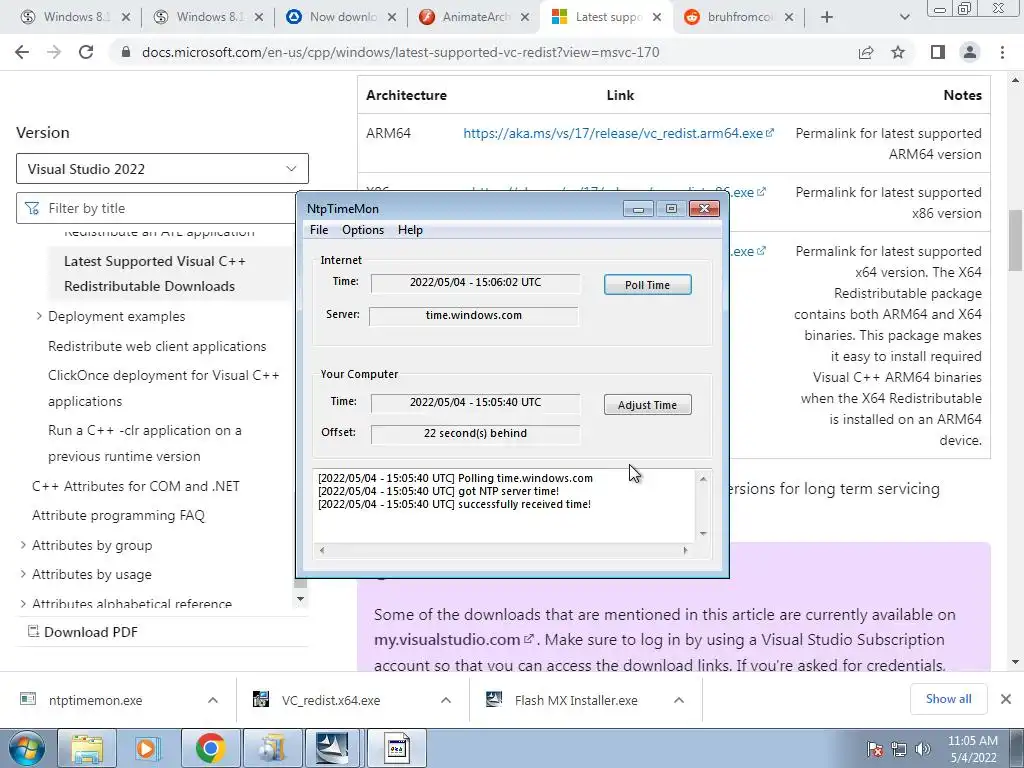1024x768 pixels.
Task: Switch to the AnimateArch tab
Action: point(474,17)
